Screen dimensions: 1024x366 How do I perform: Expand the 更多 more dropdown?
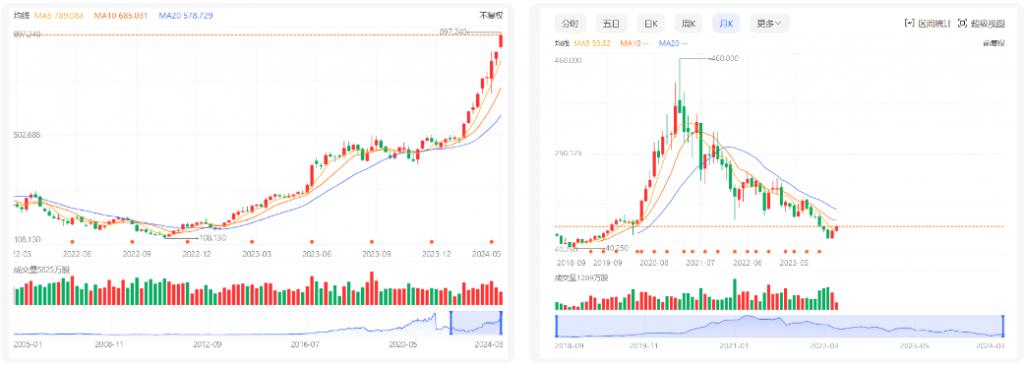coord(769,24)
